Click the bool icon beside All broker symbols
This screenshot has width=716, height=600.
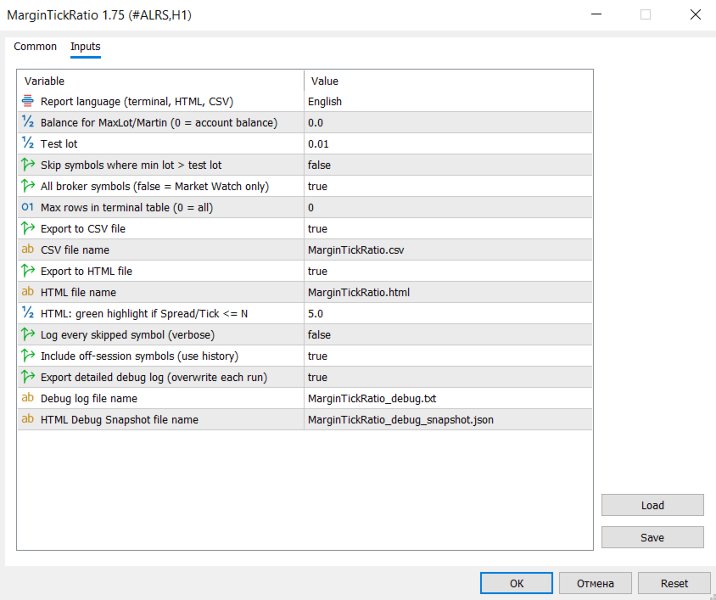(x=28, y=186)
